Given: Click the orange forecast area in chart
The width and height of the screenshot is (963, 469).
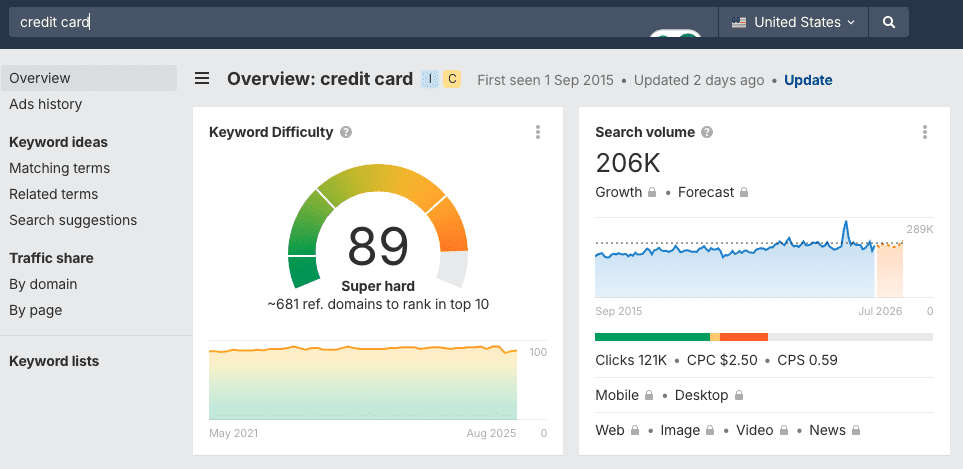Looking at the screenshot, I should coord(889,271).
